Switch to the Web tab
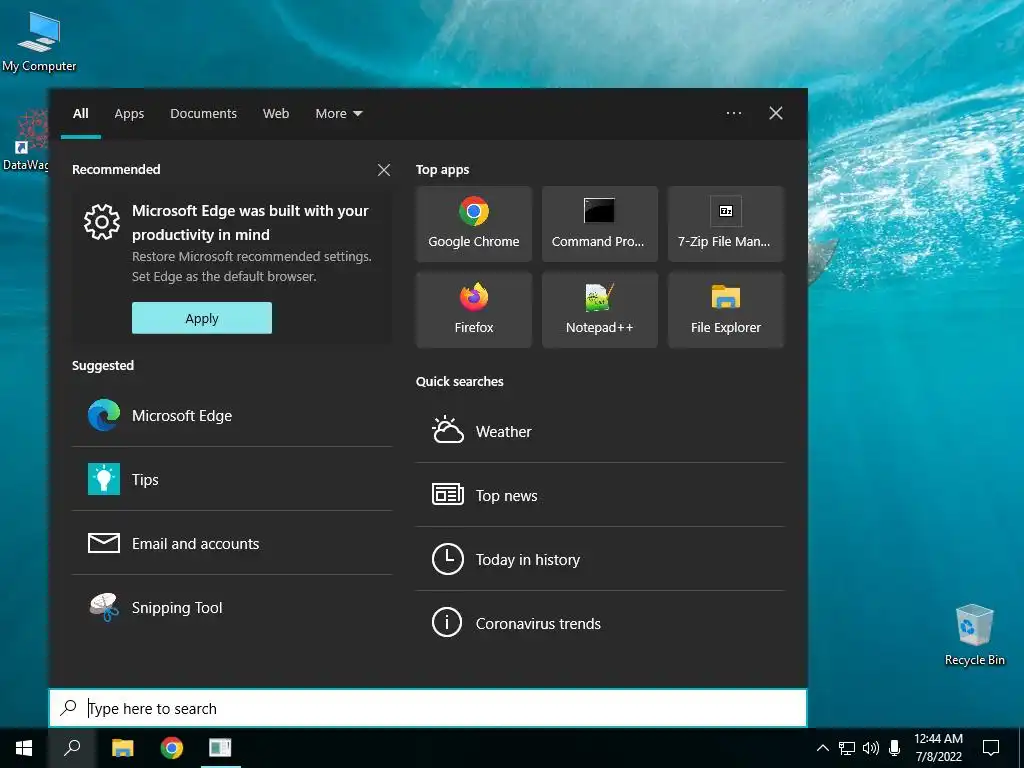The image size is (1024, 768). (x=276, y=114)
